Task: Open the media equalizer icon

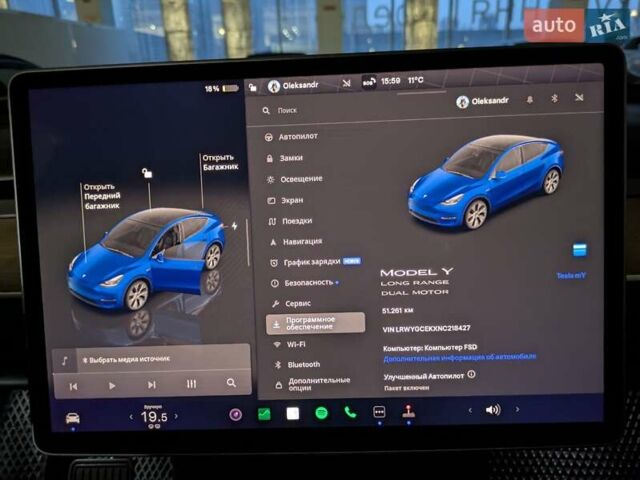Action: [x=191, y=384]
